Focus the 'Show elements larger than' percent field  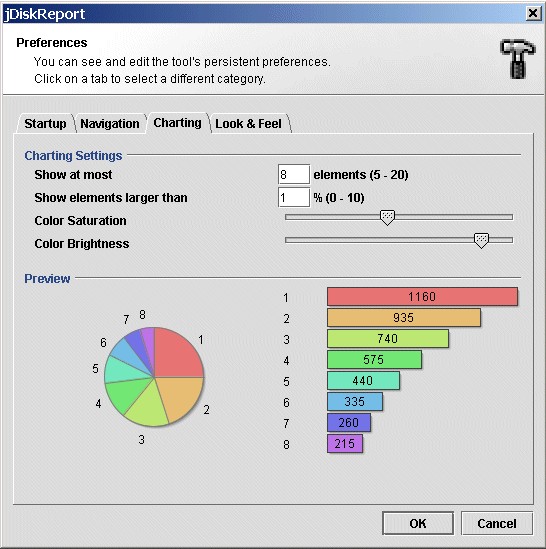[x=294, y=197]
